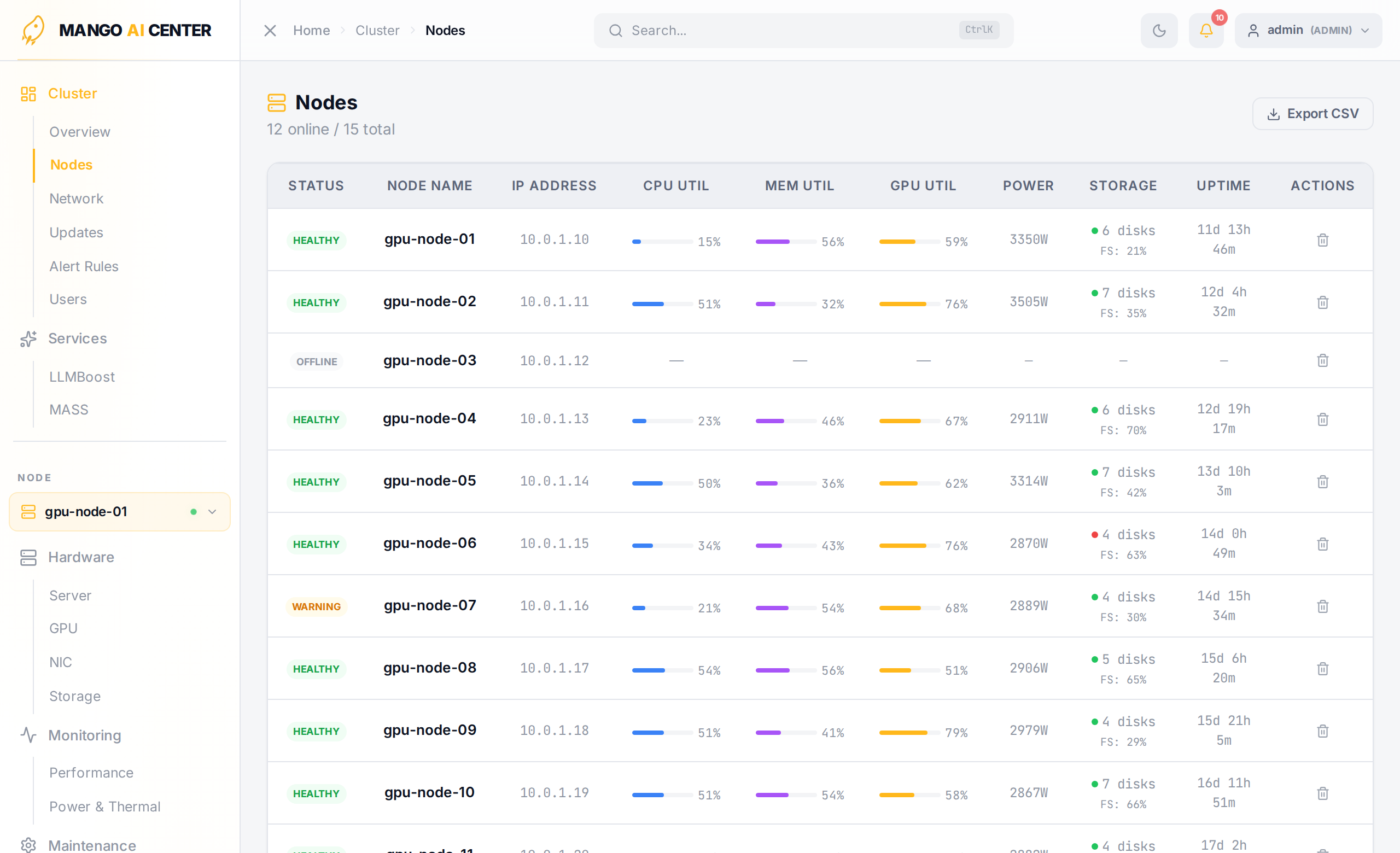Open NIC hardware page
The height and width of the screenshot is (853, 1400).
60,662
